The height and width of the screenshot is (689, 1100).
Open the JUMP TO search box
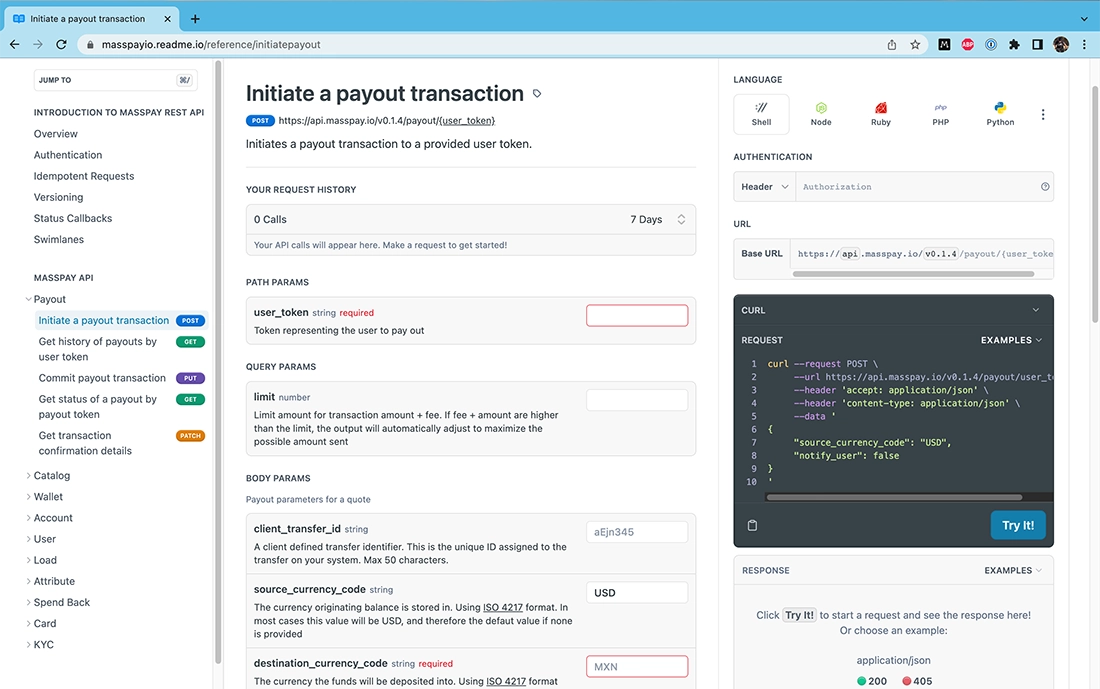pos(115,80)
